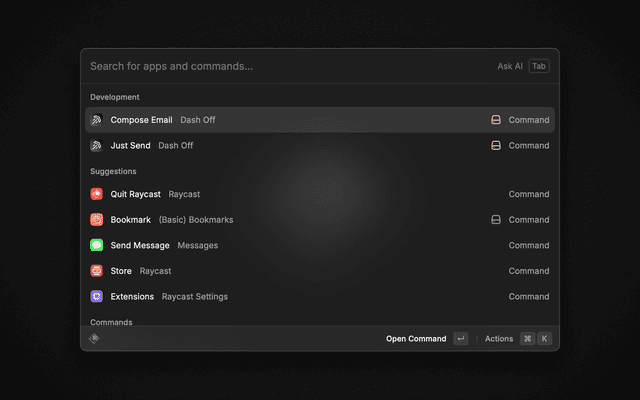Click the Tab key hint button
The image size is (640, 400).
tap(539, 66)
